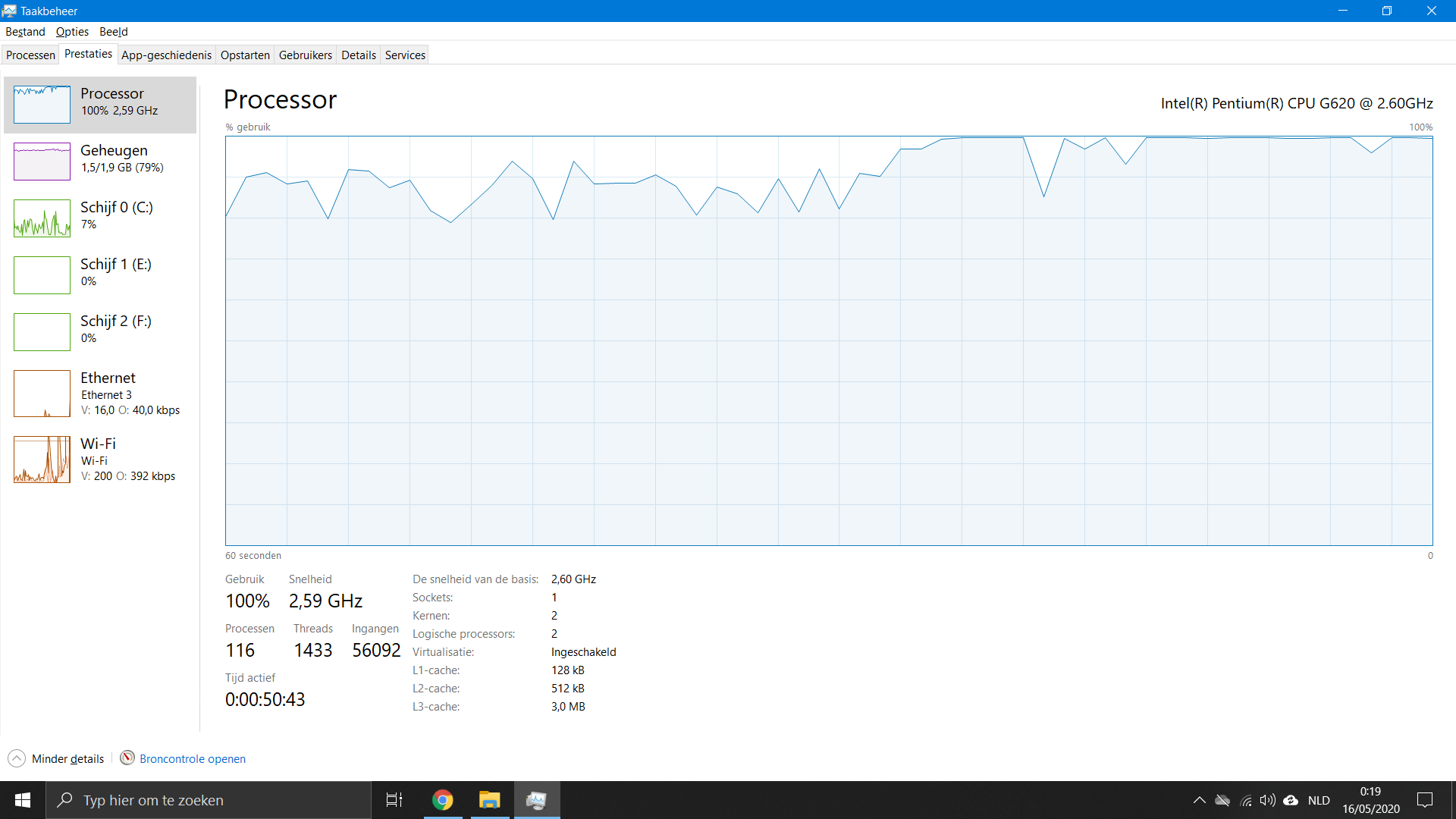Viewport: 1456px width, 819px height.
Task: Click the main processor usage graph
Action: click(829, 340)
